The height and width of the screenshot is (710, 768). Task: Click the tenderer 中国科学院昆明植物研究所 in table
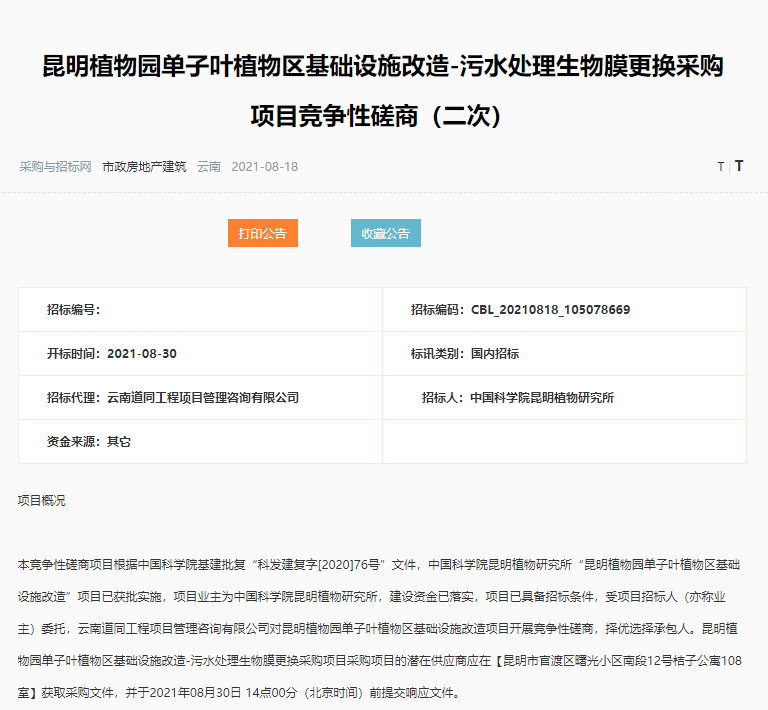(542, 398)
